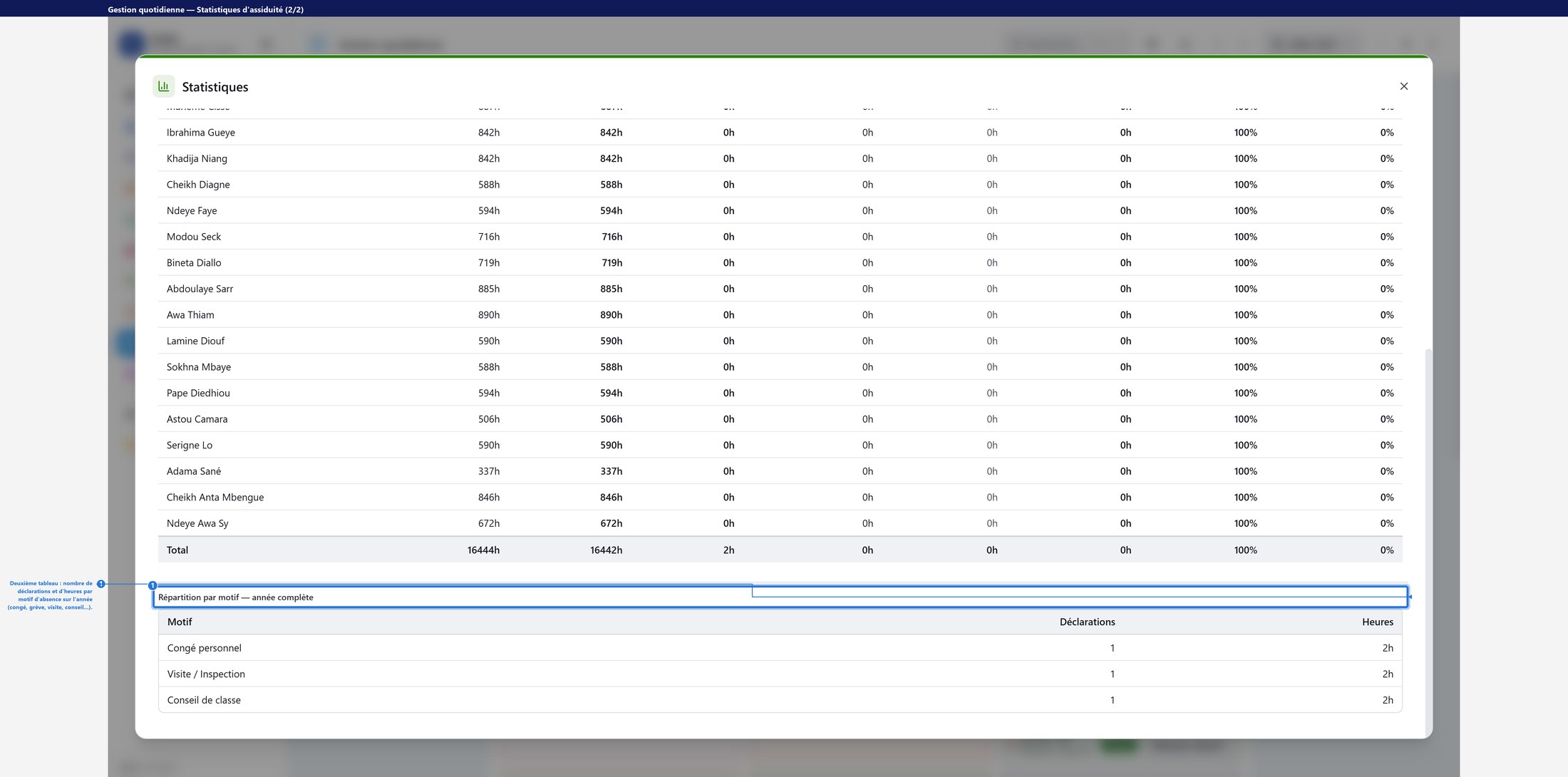Click the Awa Thiam row name

(190, 314)
